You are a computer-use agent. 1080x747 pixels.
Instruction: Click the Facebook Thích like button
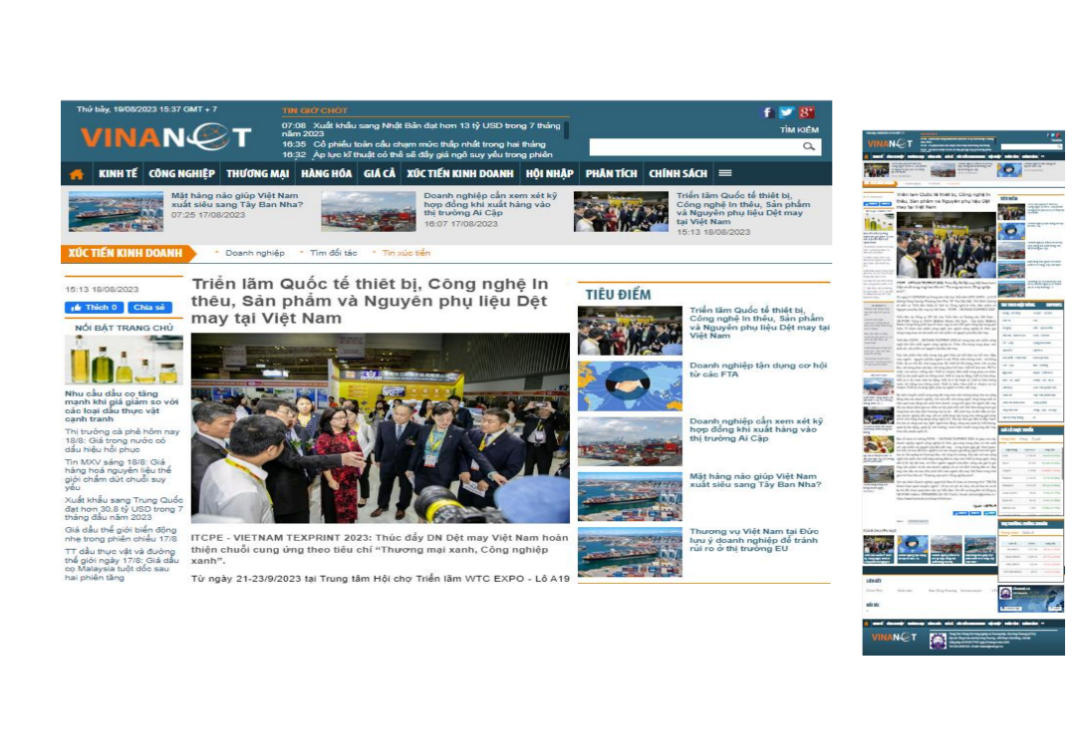93,307
